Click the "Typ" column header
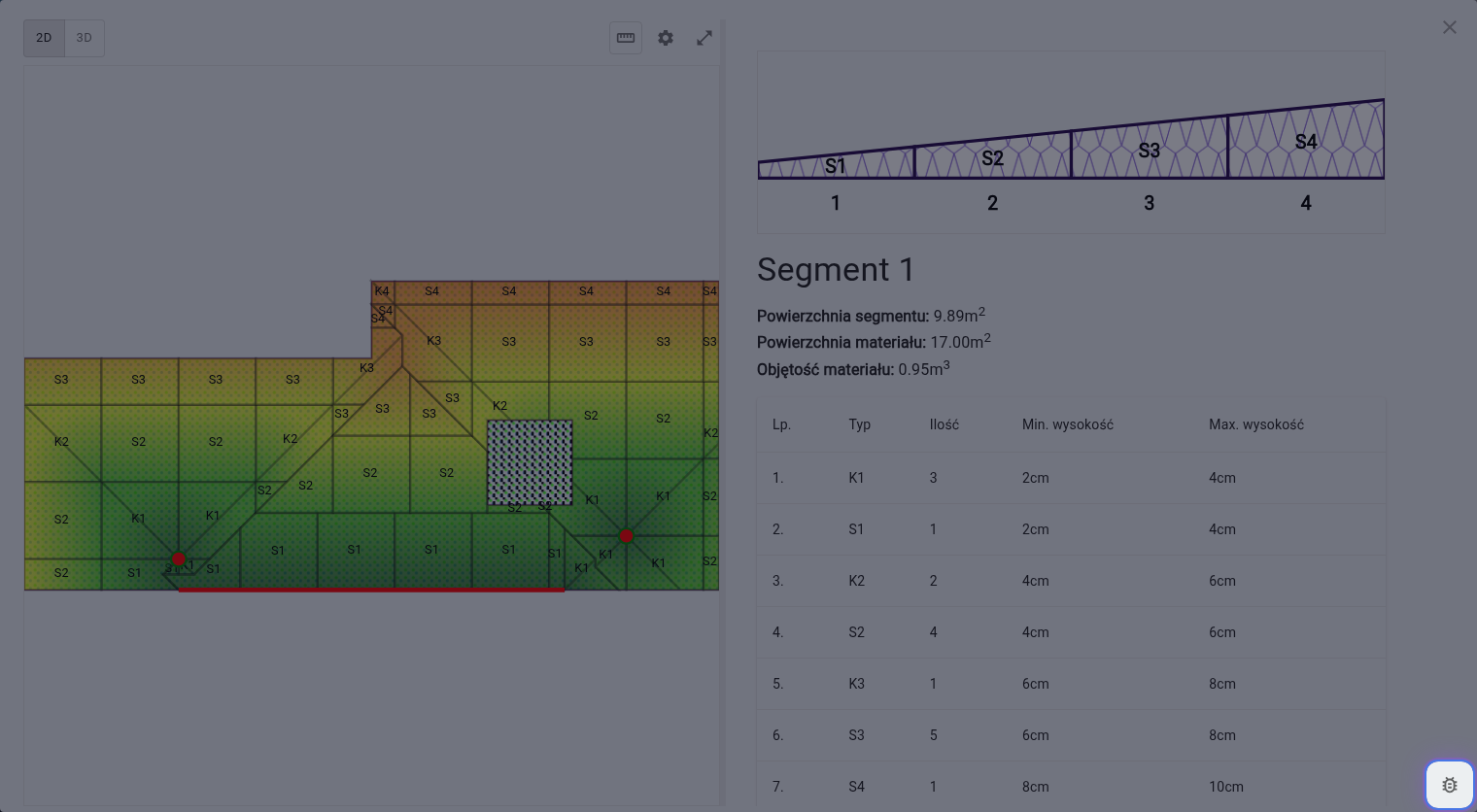The width and height of the screenshot is (1477, 812). [859, 424]
